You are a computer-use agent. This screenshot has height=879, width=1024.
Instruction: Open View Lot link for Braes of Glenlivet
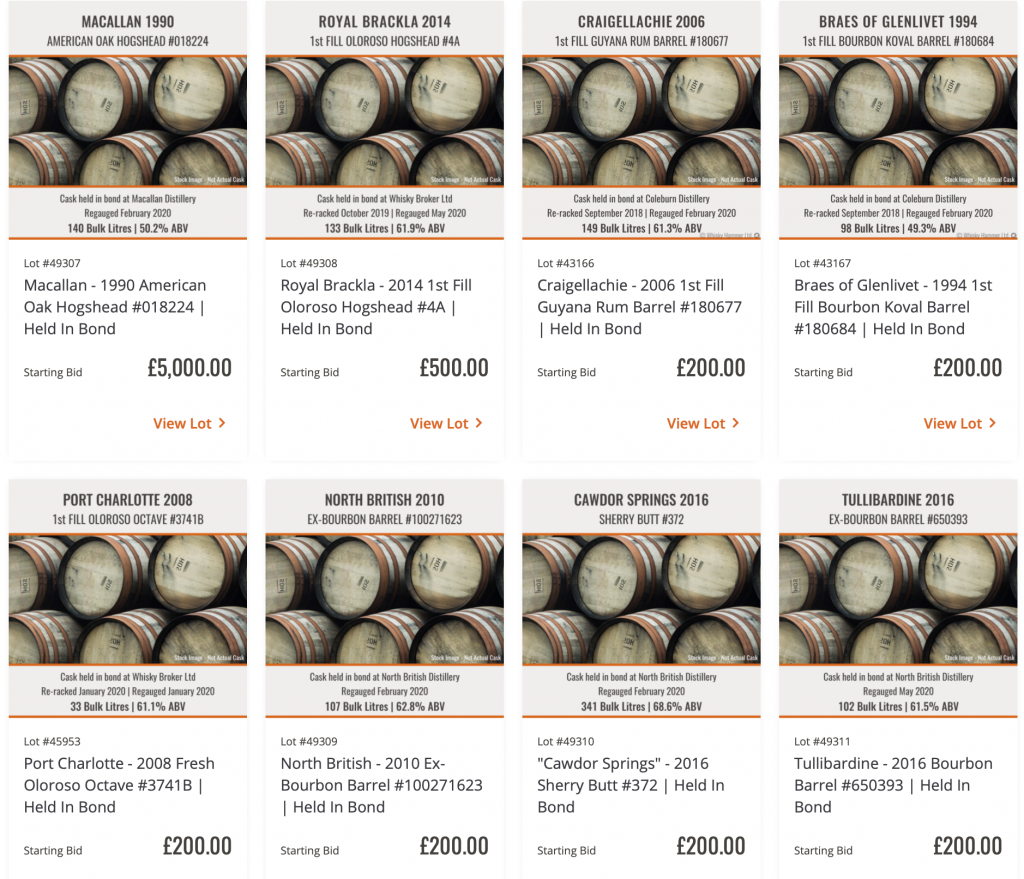953,423
